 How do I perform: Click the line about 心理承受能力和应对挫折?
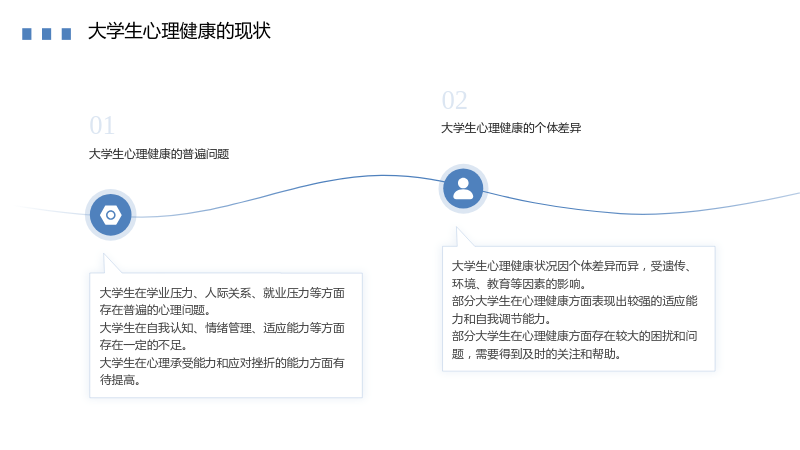click(222, 363)
